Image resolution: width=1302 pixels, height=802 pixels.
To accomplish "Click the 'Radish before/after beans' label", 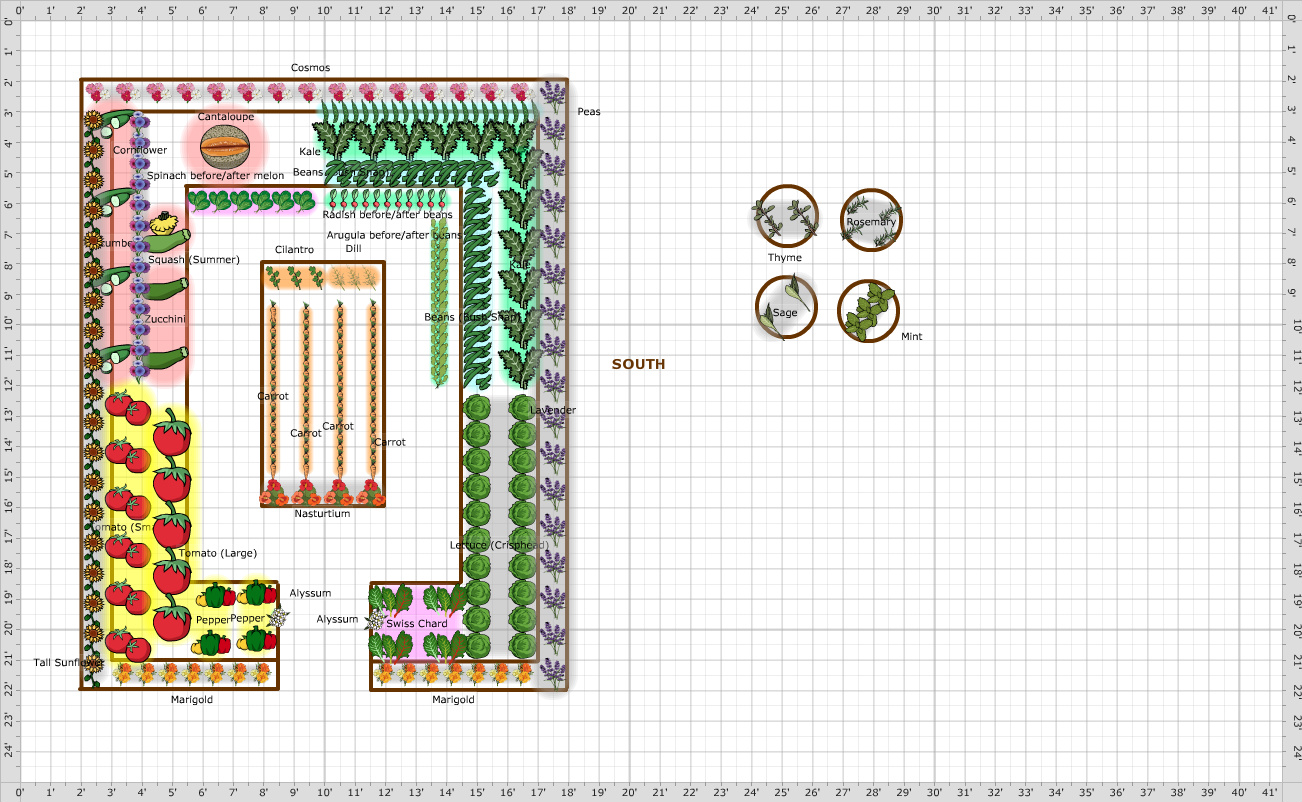I will click(388, 214).
